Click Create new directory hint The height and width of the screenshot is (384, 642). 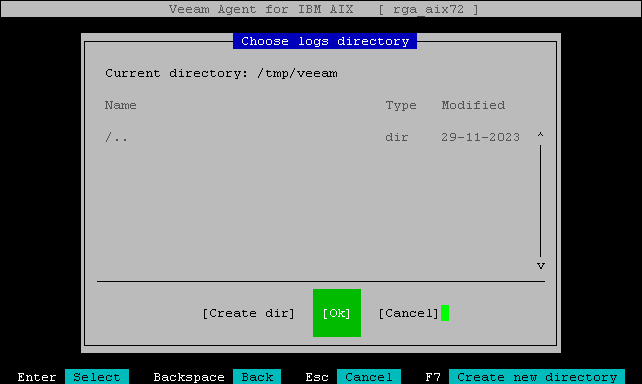pos(537,377)
